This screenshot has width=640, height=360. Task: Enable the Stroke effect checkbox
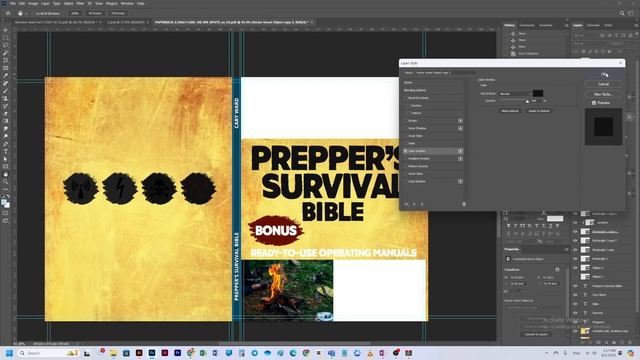pyautogui.click(x=406, y=121)
